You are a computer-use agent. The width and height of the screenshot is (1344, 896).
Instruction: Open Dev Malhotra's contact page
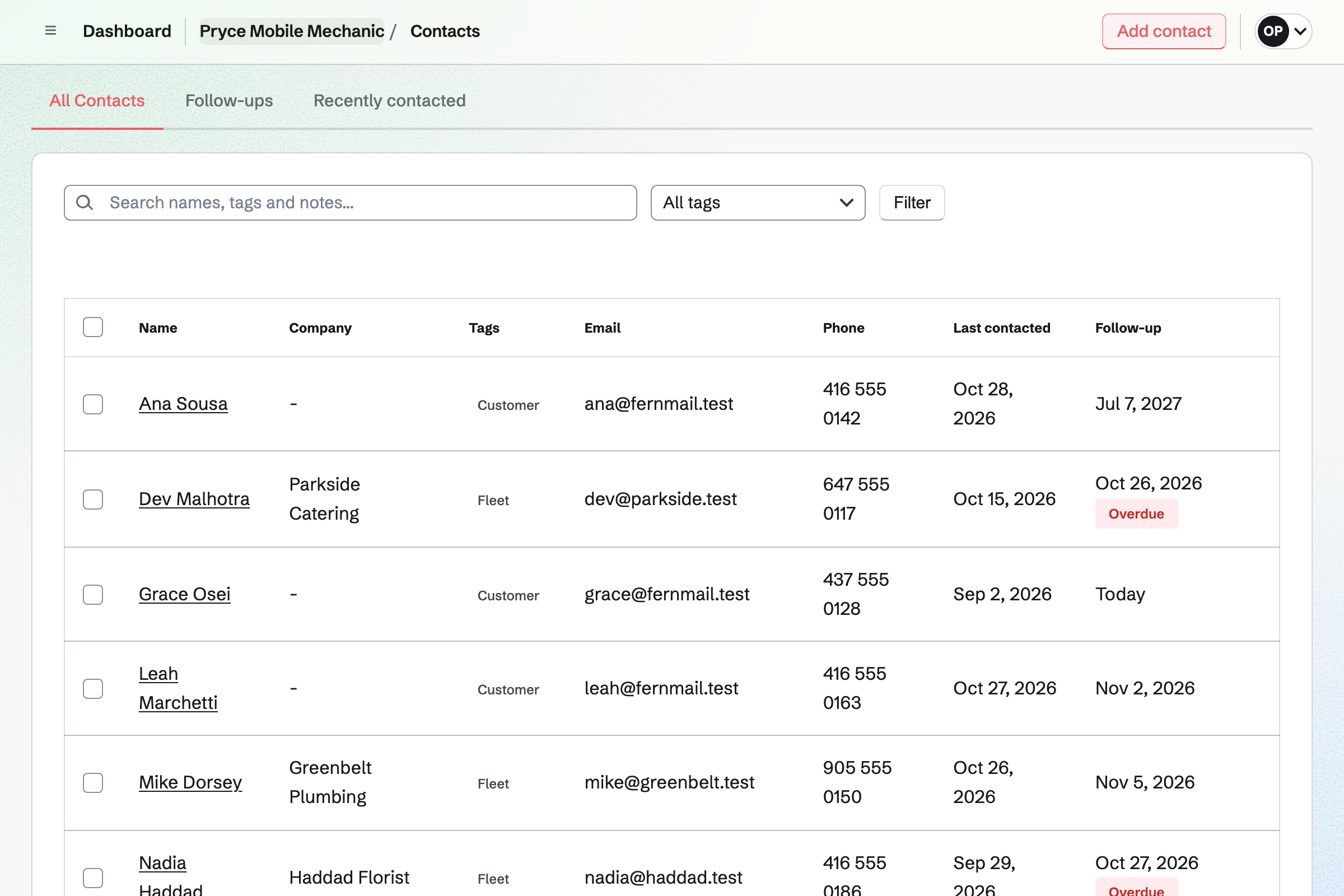point(194,499)
